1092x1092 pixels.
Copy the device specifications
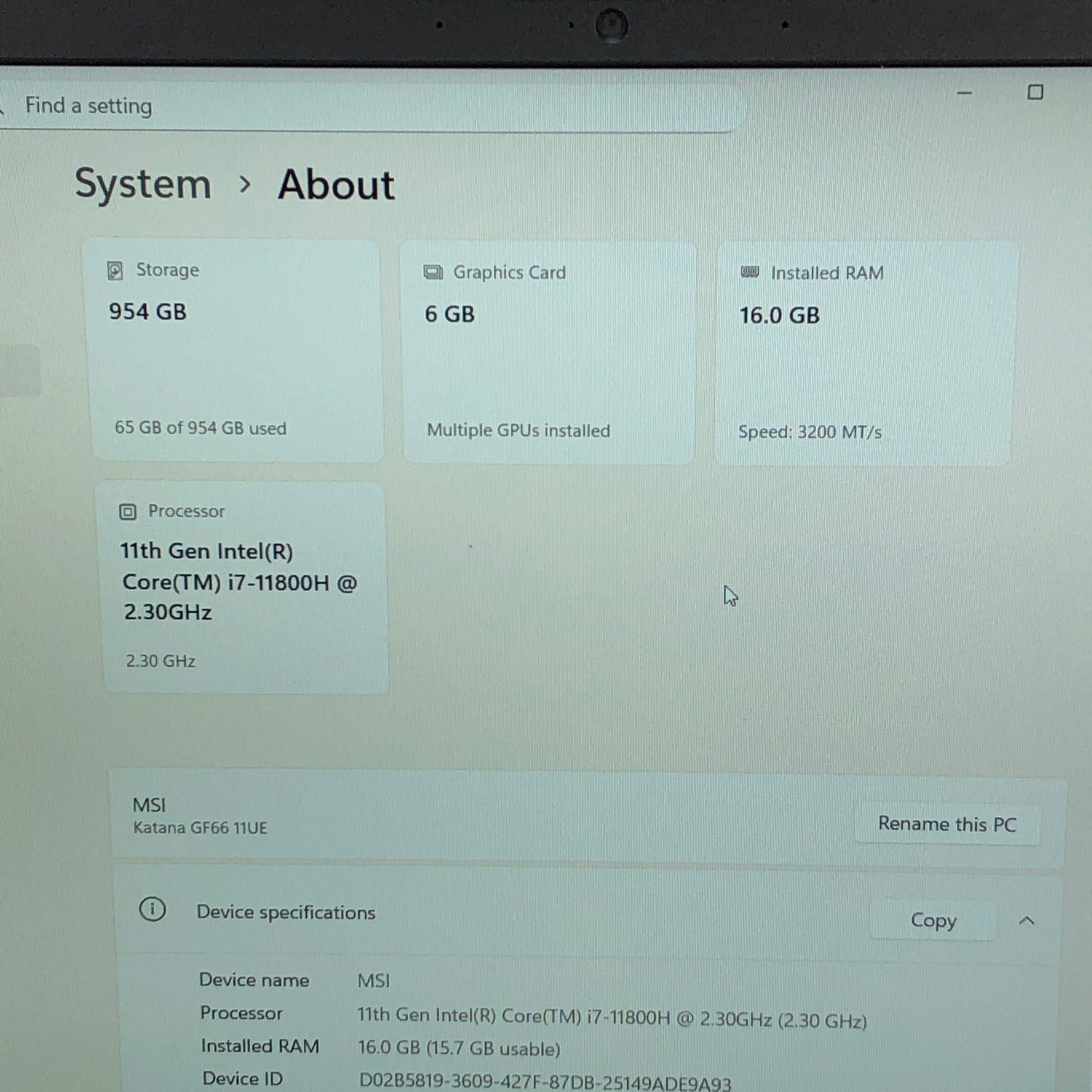tap(933, 921)
